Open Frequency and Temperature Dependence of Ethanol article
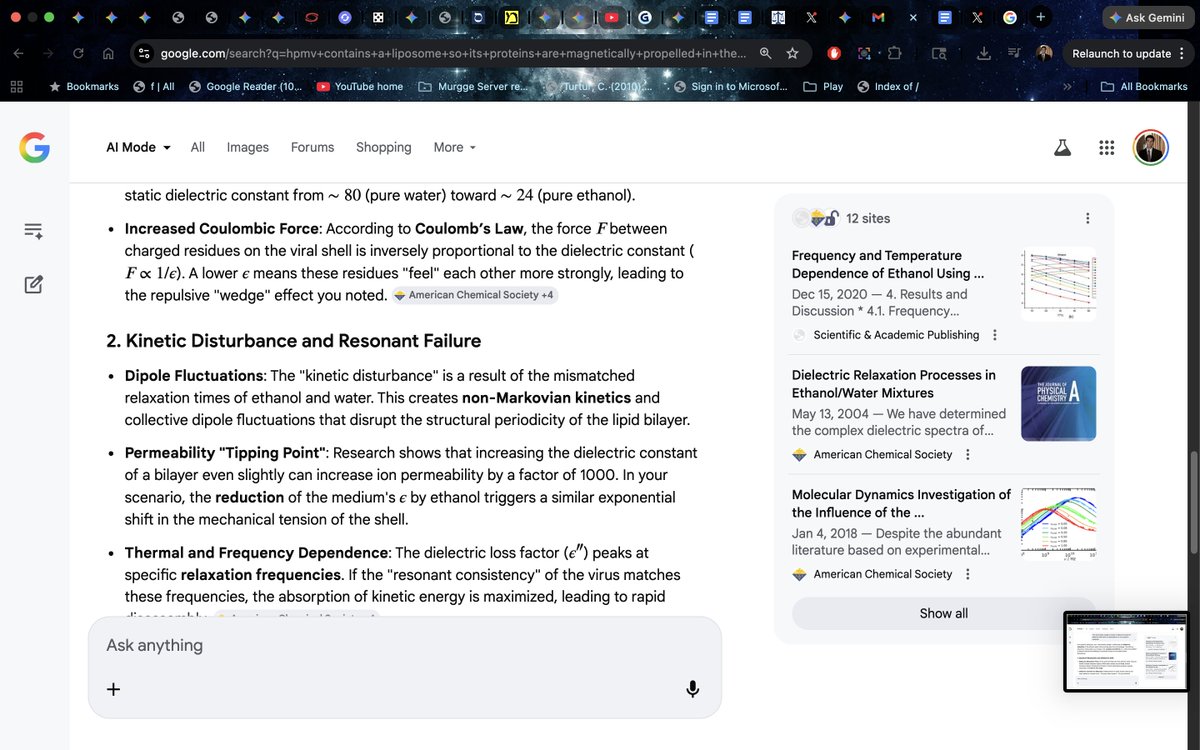This screenshot has width=1200, height=750. pyautogui.click(x=888, y=264)
